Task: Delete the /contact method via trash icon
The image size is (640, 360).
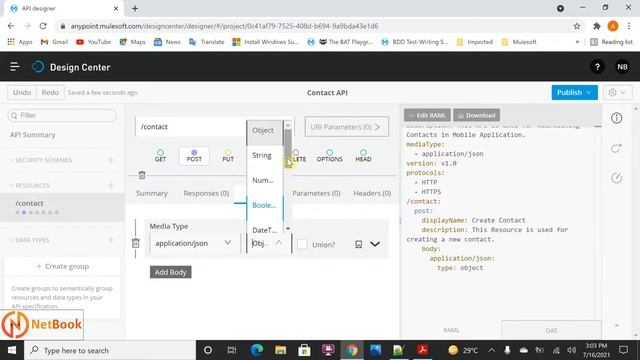Action: tap(142, 175)
